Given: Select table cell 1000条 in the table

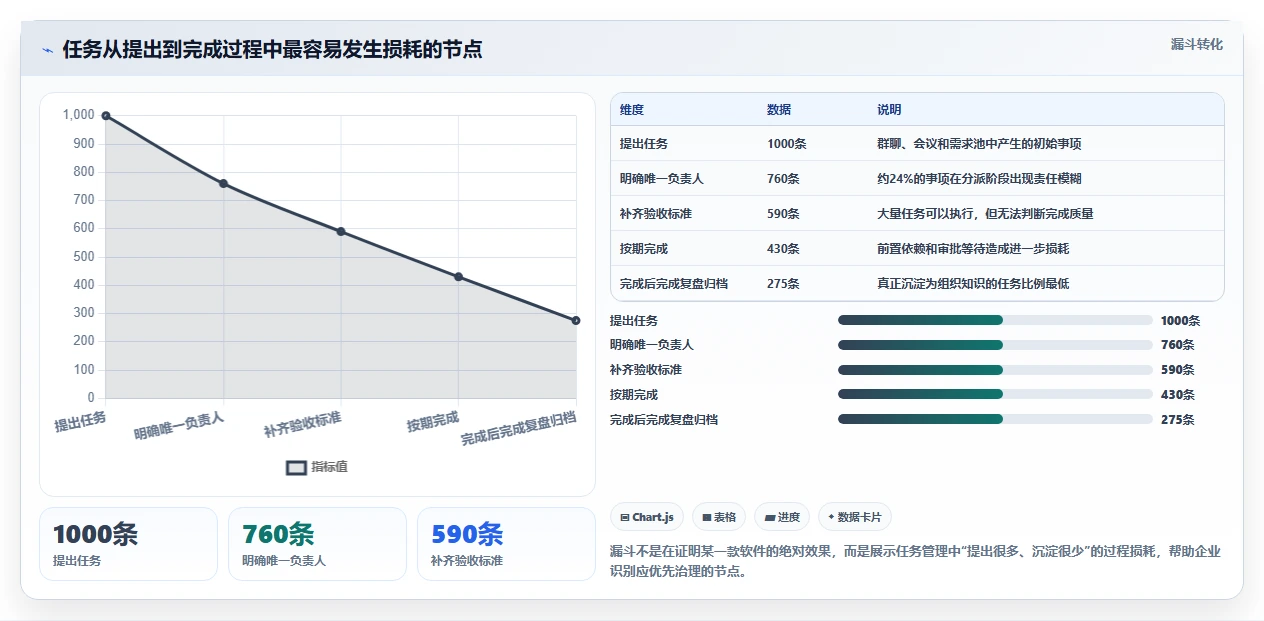Looking at the screenshot, I should tap(786, 144).
